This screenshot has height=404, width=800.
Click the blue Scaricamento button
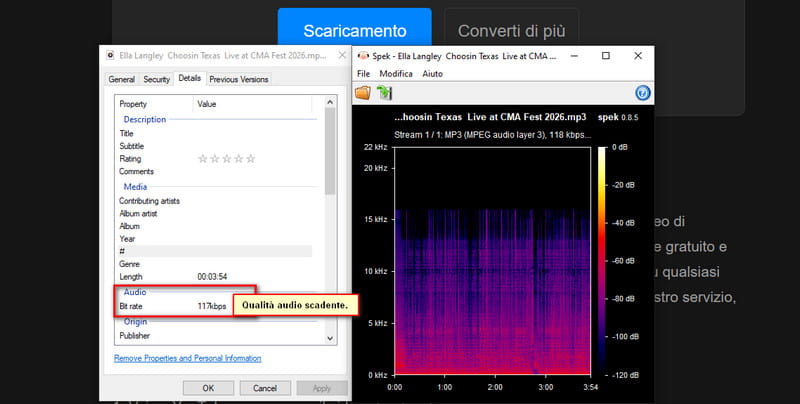(x=355, y=31)
